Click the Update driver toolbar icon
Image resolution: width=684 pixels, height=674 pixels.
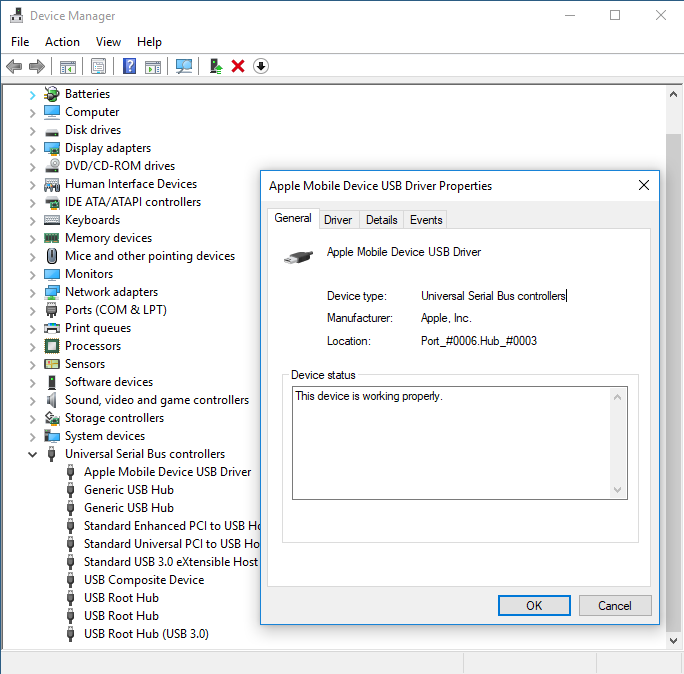(215, 66)
